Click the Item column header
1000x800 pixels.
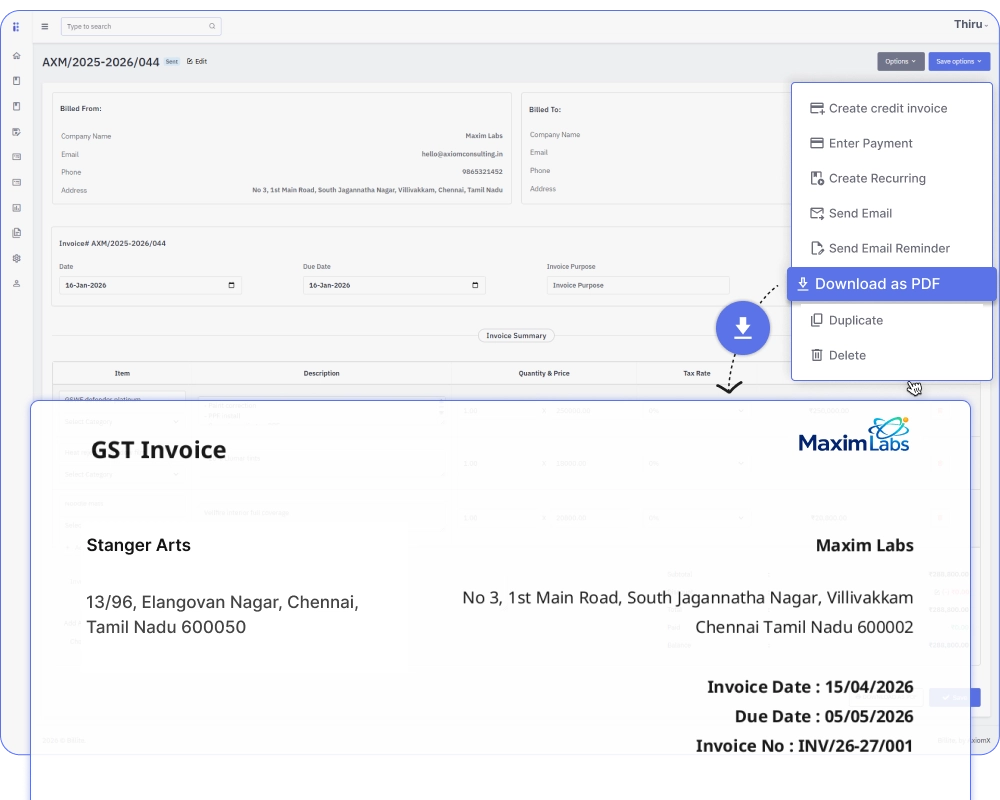(x=122, y=373)
